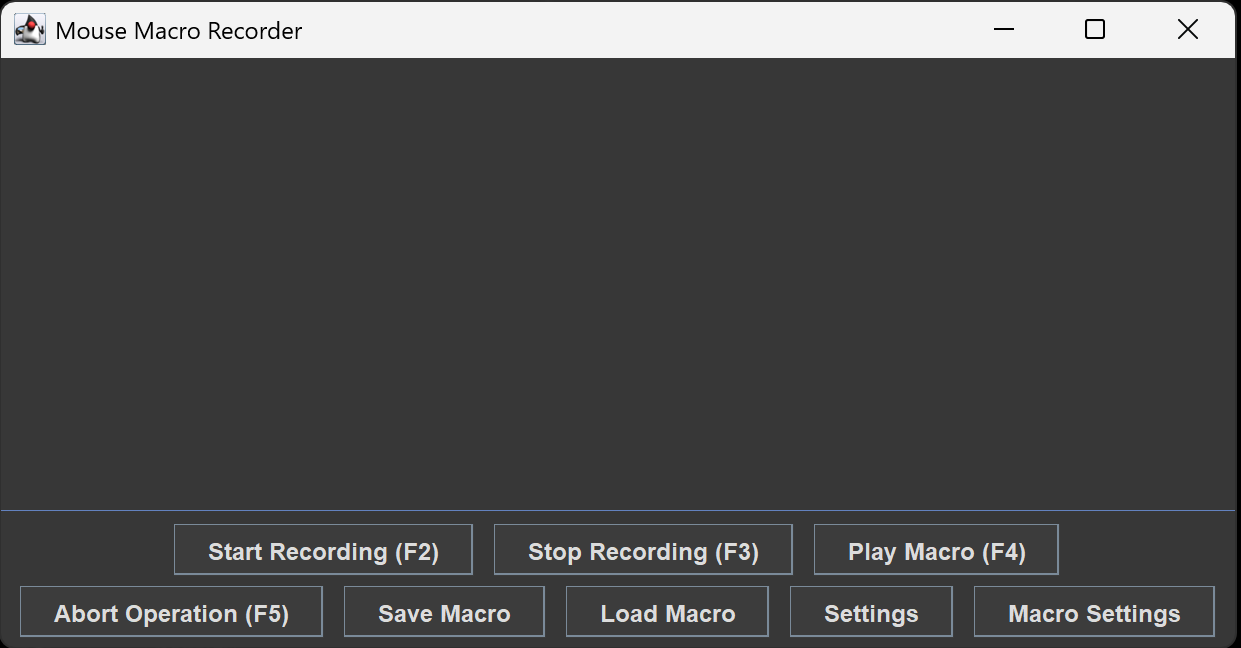The width and height of the screenshot is (1241, 648).
Task: Click the Mouse Macro Recorder app icon
Action: (29, 29)
